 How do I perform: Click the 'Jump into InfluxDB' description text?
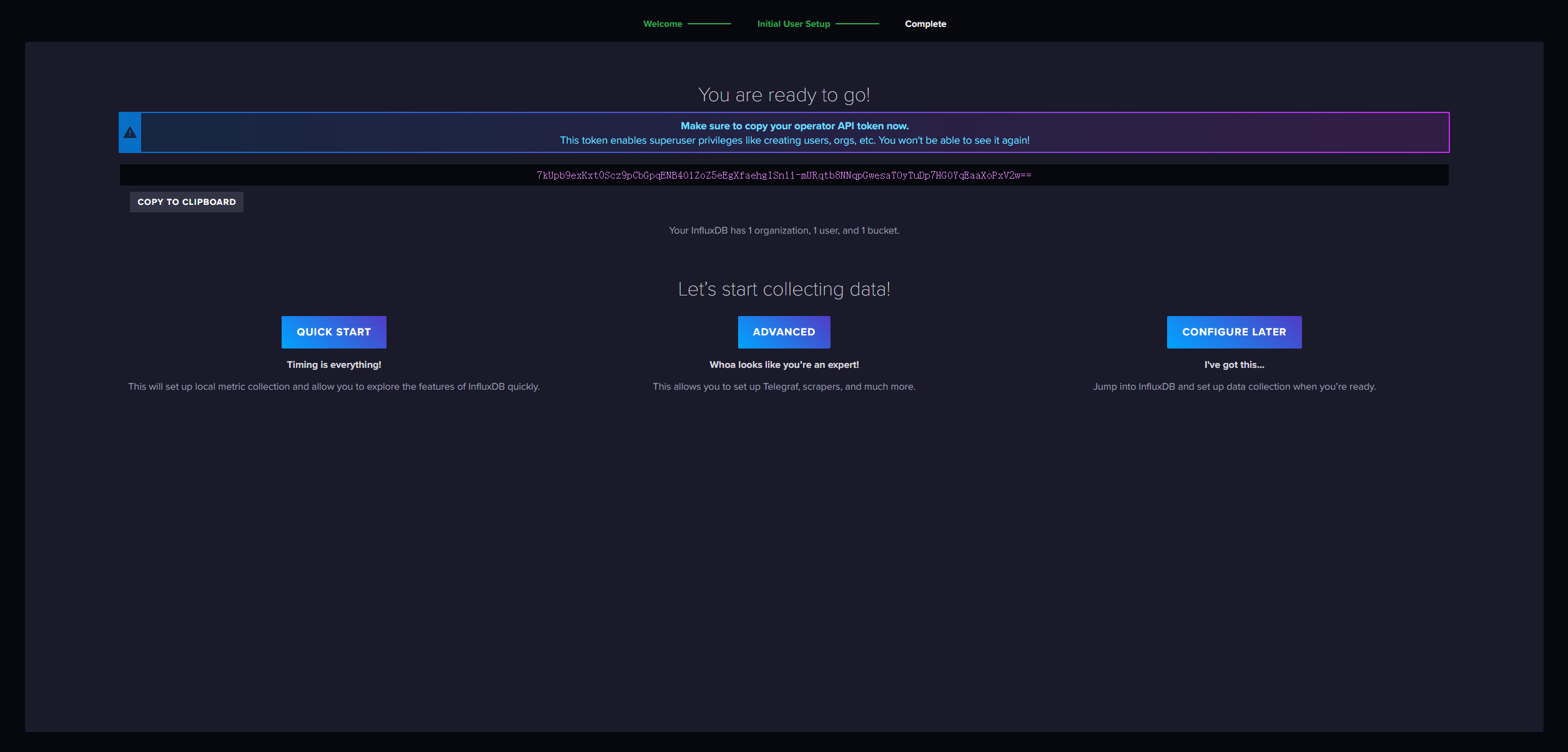point(1234,387)
